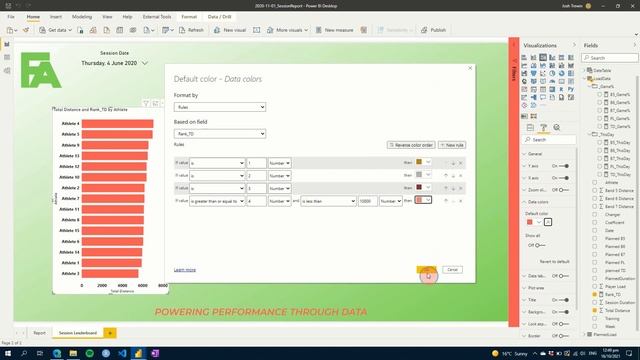Viewport: 640px width, 360px height.
Task: Delete the fourth rule with X
Action: coord(460,201)
